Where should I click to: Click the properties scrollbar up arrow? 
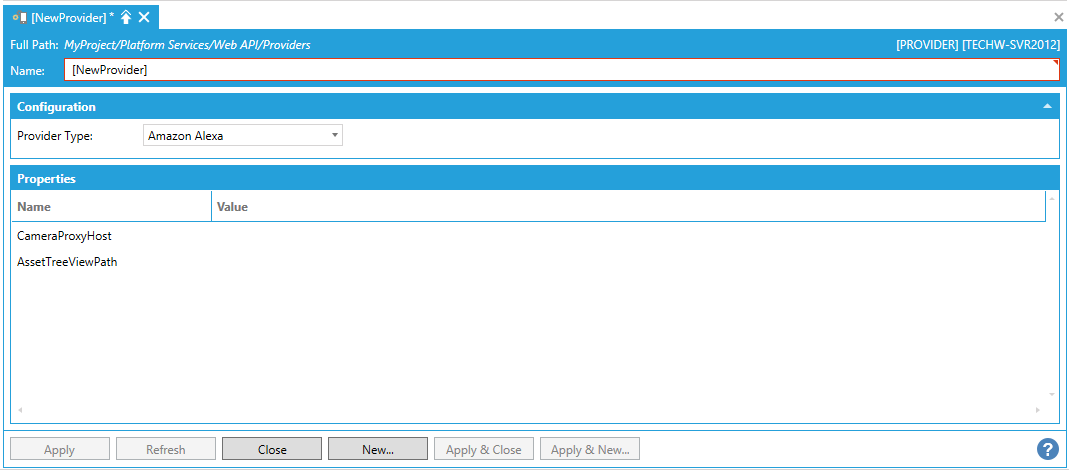1052,198
